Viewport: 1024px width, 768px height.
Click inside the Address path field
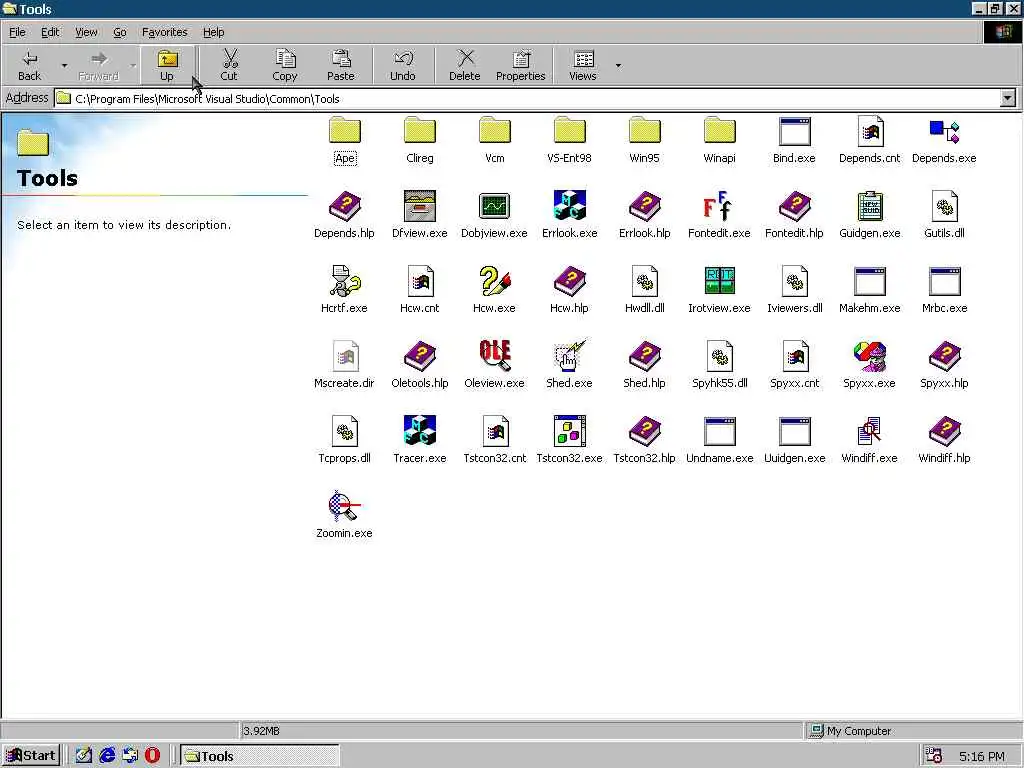526,99
